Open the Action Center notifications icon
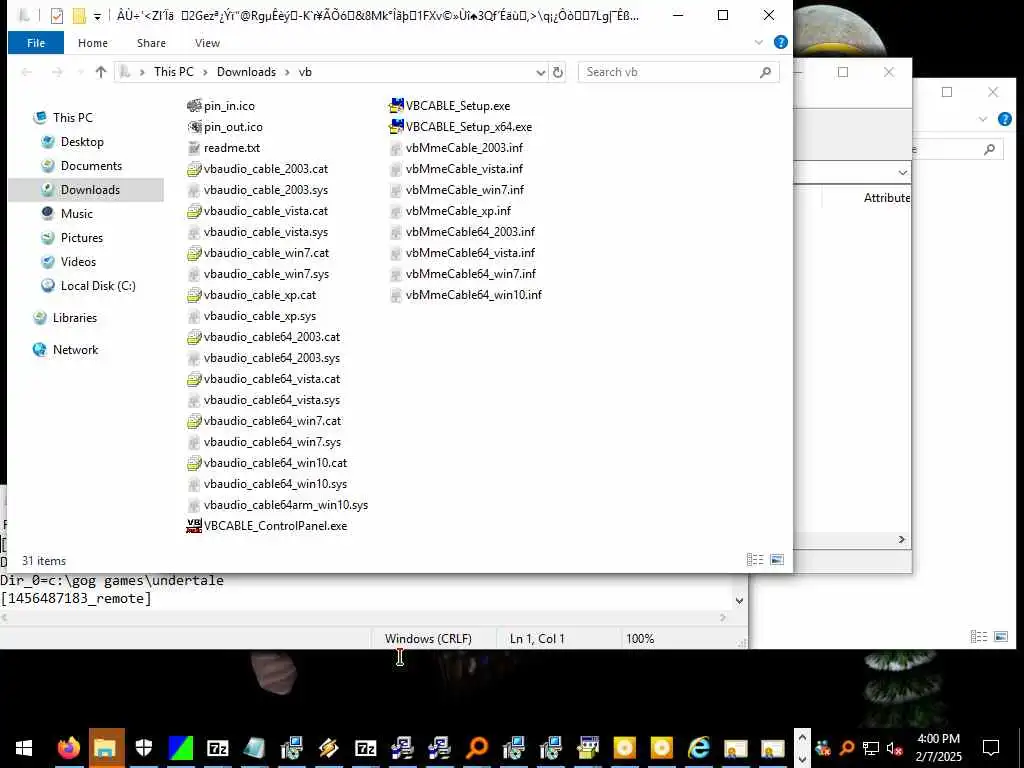This screenshot has width=1024, height=768. (x=991, y=748)
